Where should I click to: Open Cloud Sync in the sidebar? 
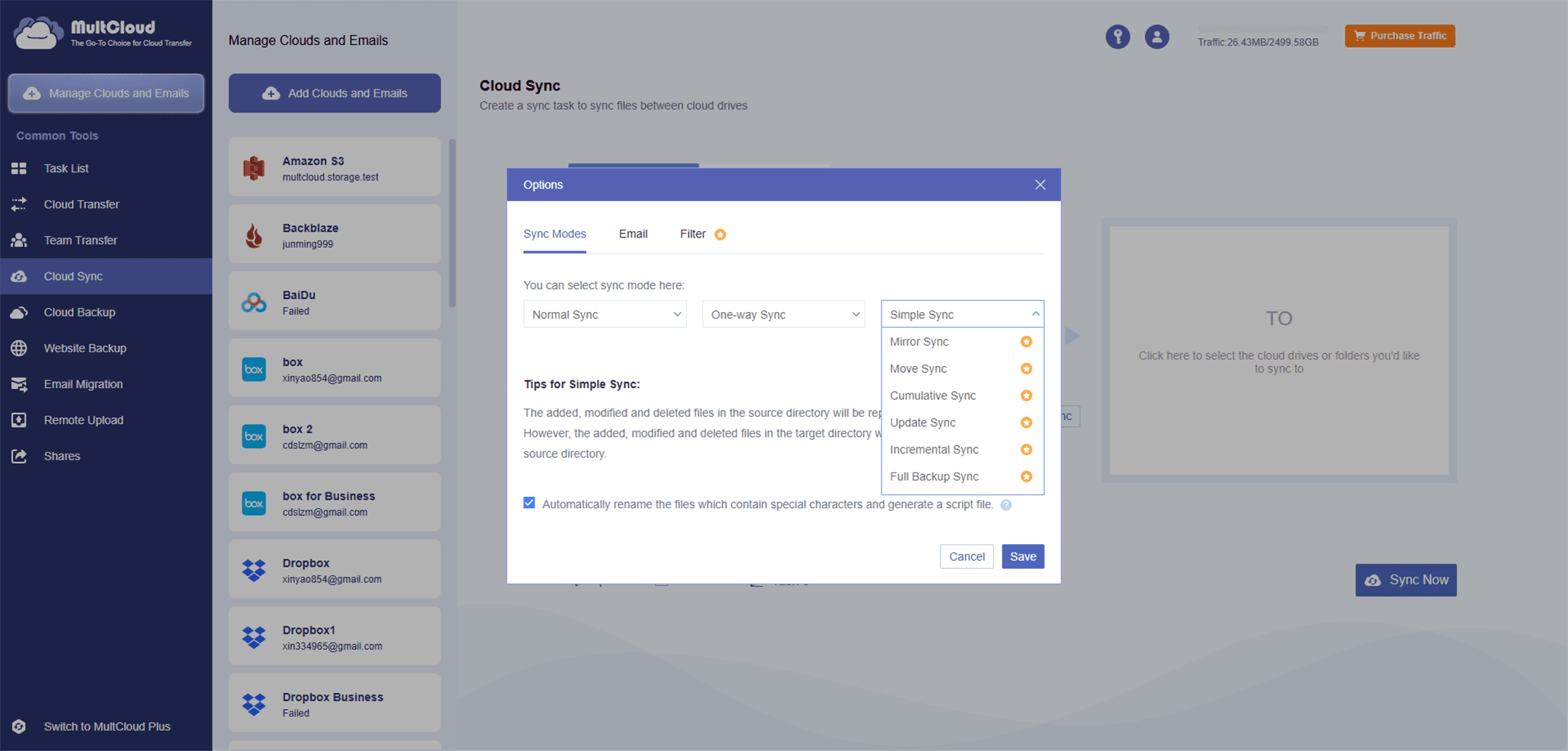click(106, 276)
